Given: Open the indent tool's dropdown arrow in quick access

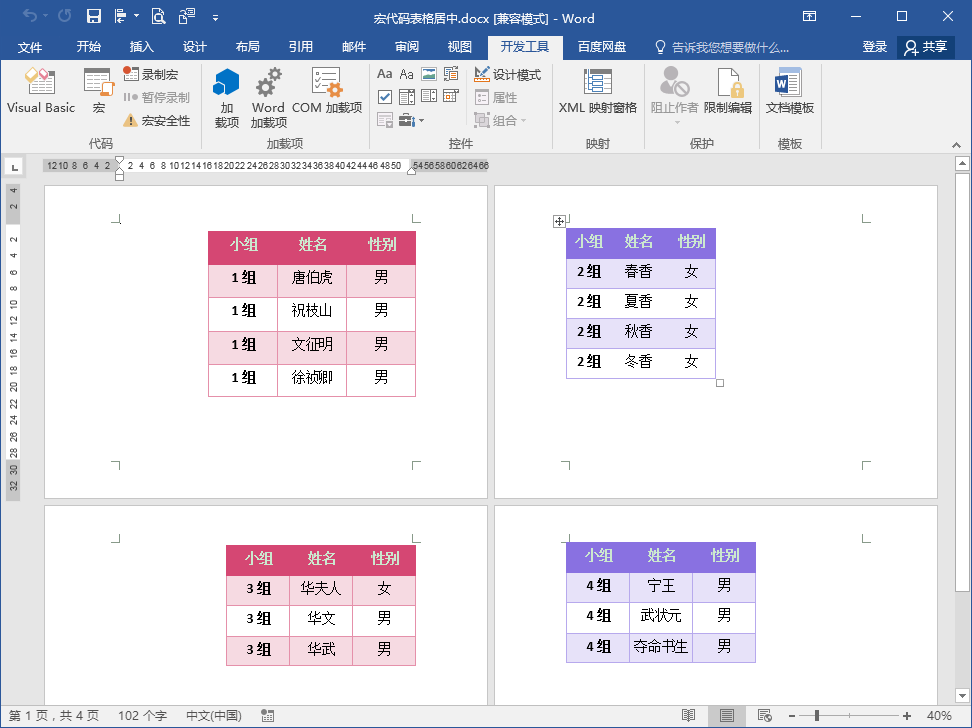Looking at the screenshot, I should coord(136,16).
